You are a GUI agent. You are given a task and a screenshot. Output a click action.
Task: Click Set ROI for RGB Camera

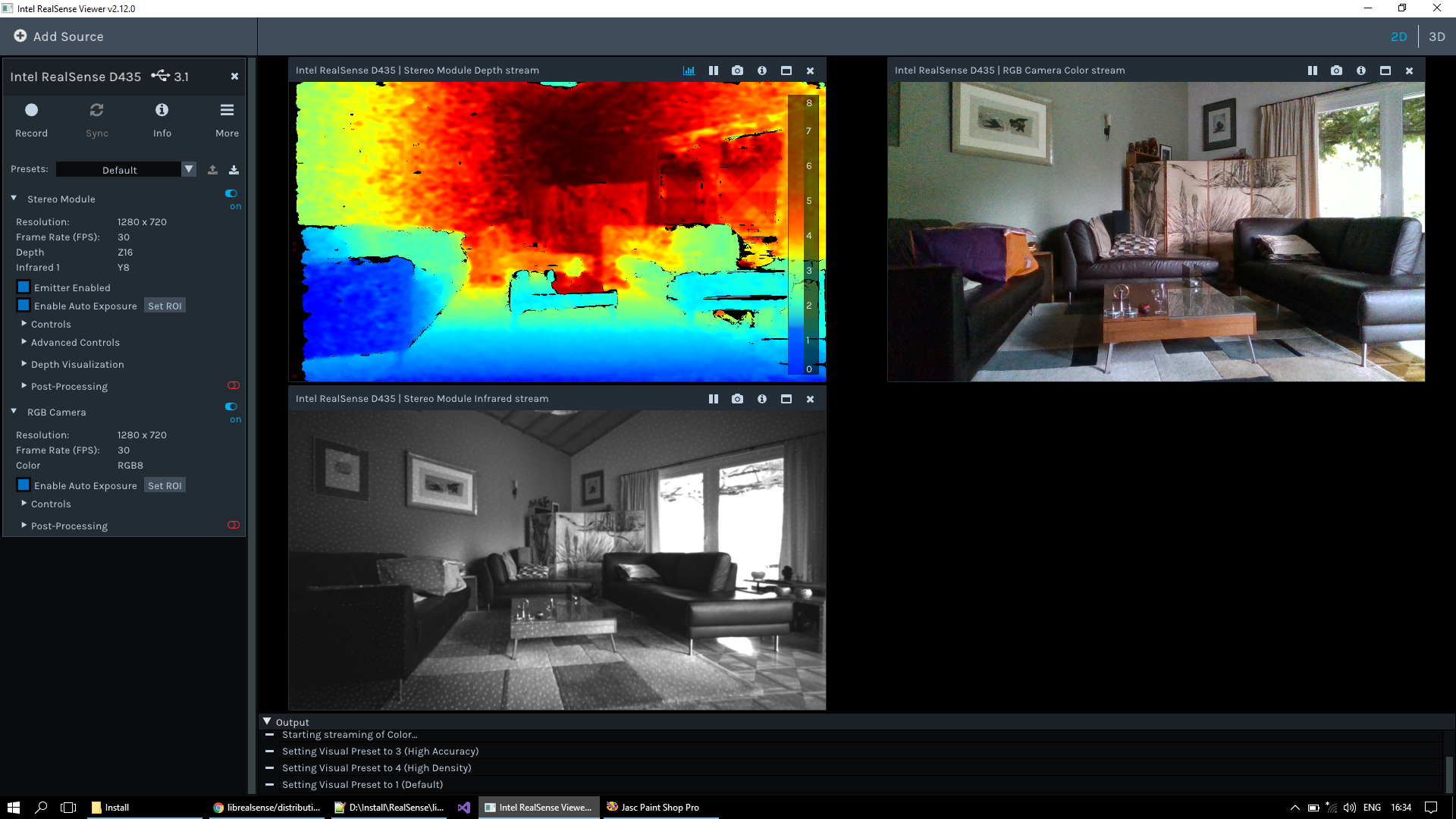point(165,485)
